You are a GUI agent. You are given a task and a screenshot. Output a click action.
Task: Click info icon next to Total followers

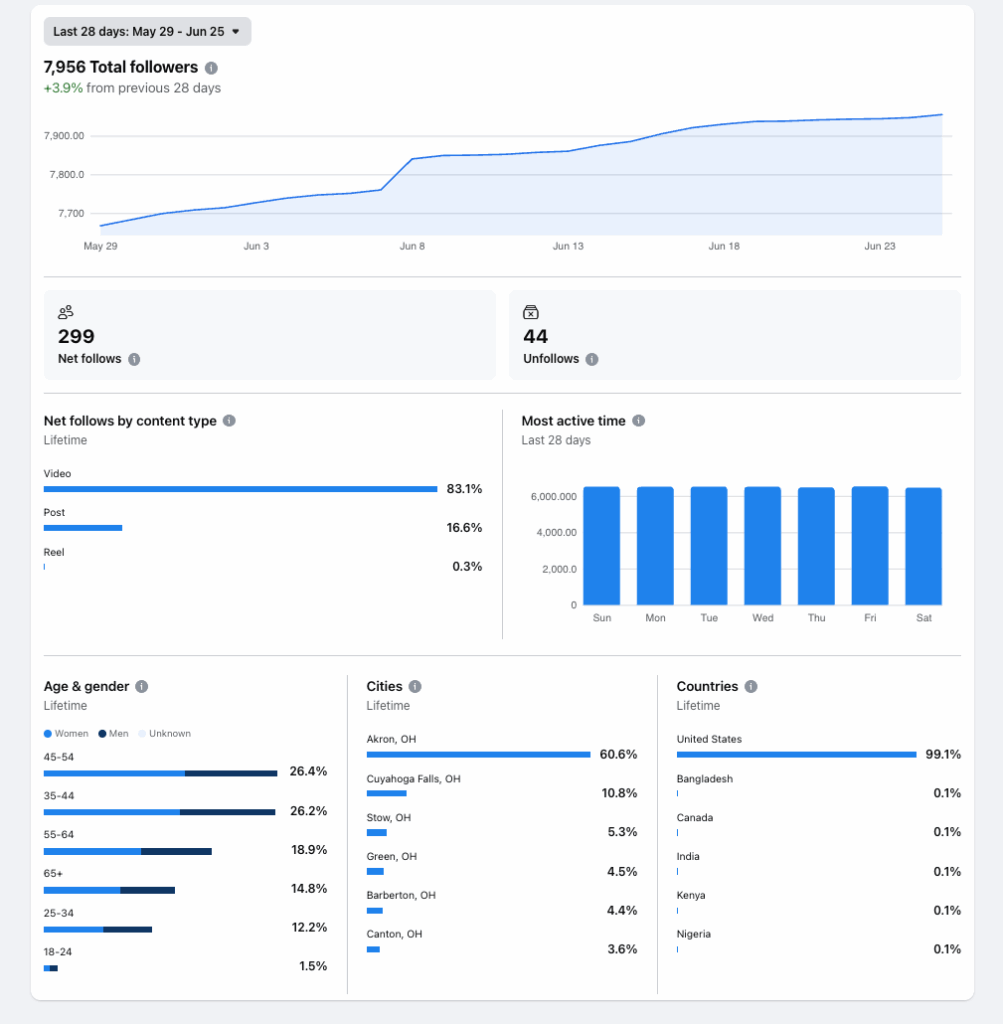pos(211,68)
